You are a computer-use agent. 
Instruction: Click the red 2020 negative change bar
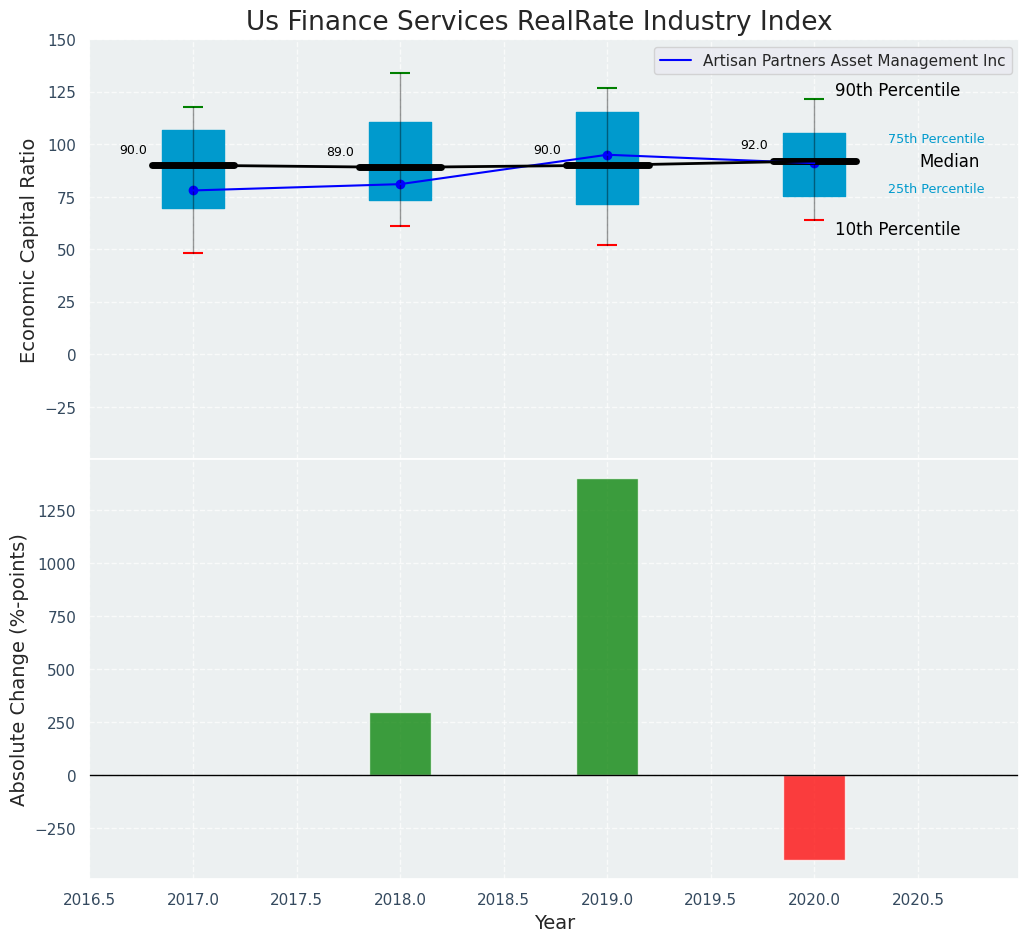click(814, 817)
